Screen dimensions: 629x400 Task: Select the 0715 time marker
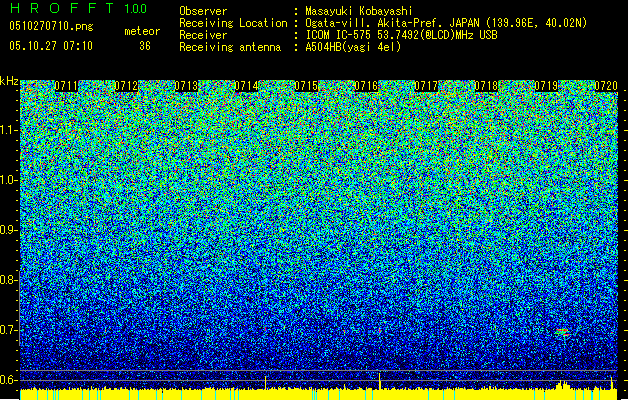point(306,86)
